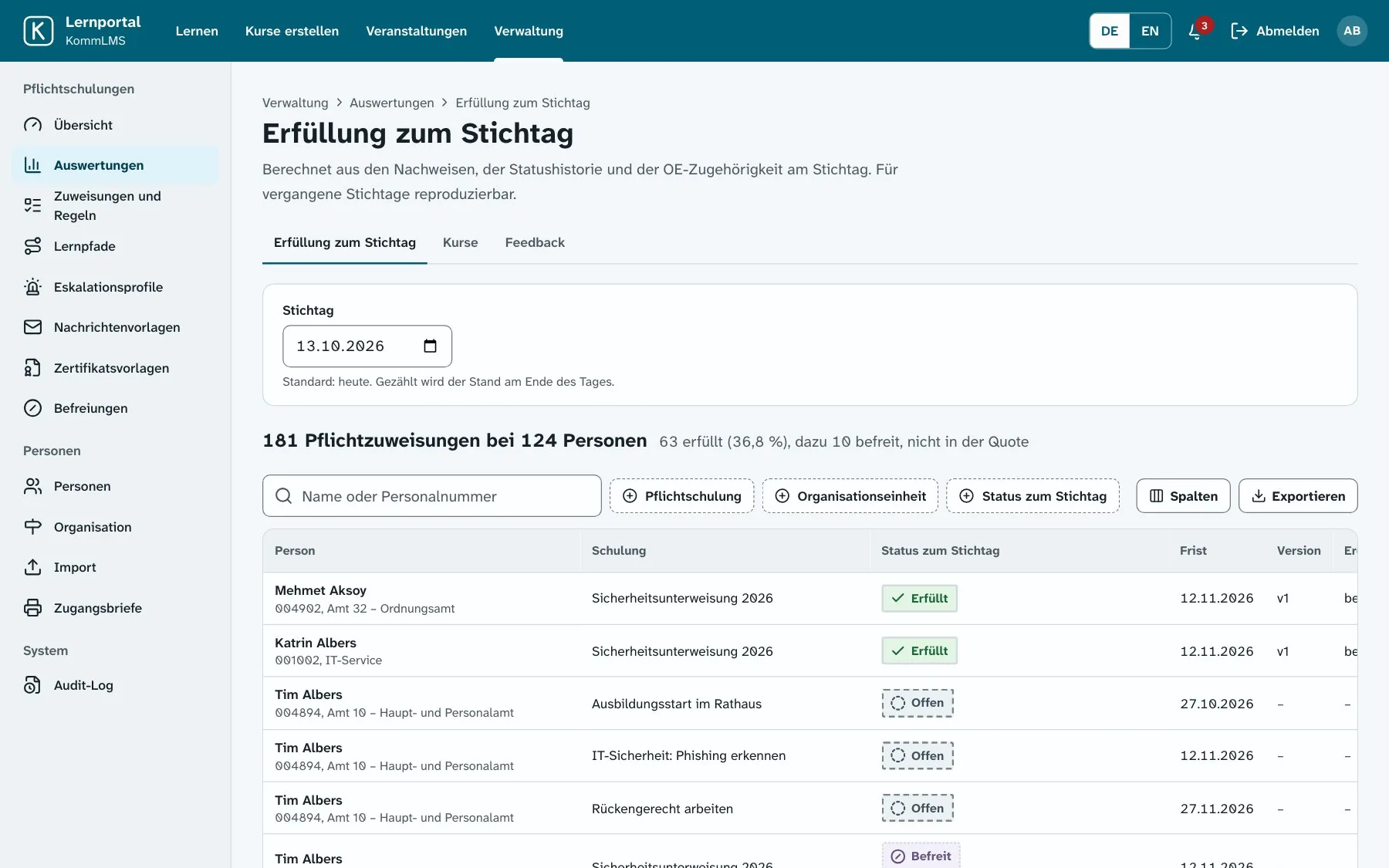
Task: Click Katrin Albers in the table
Action: point(316,643)
